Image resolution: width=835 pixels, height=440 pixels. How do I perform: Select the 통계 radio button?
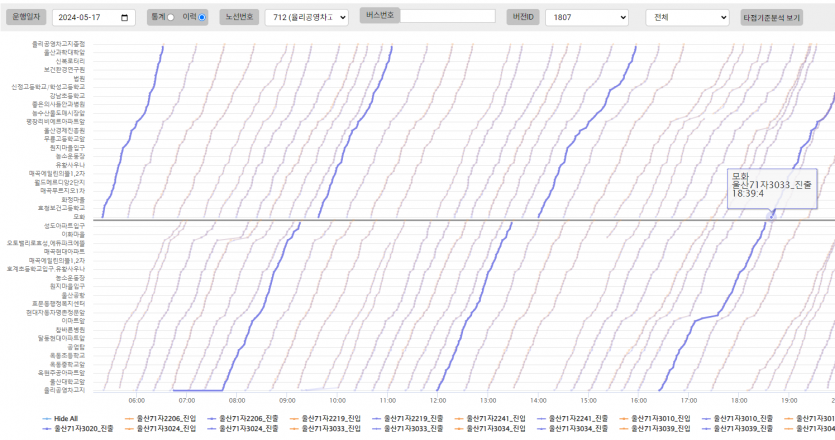(x=171, y=18)
